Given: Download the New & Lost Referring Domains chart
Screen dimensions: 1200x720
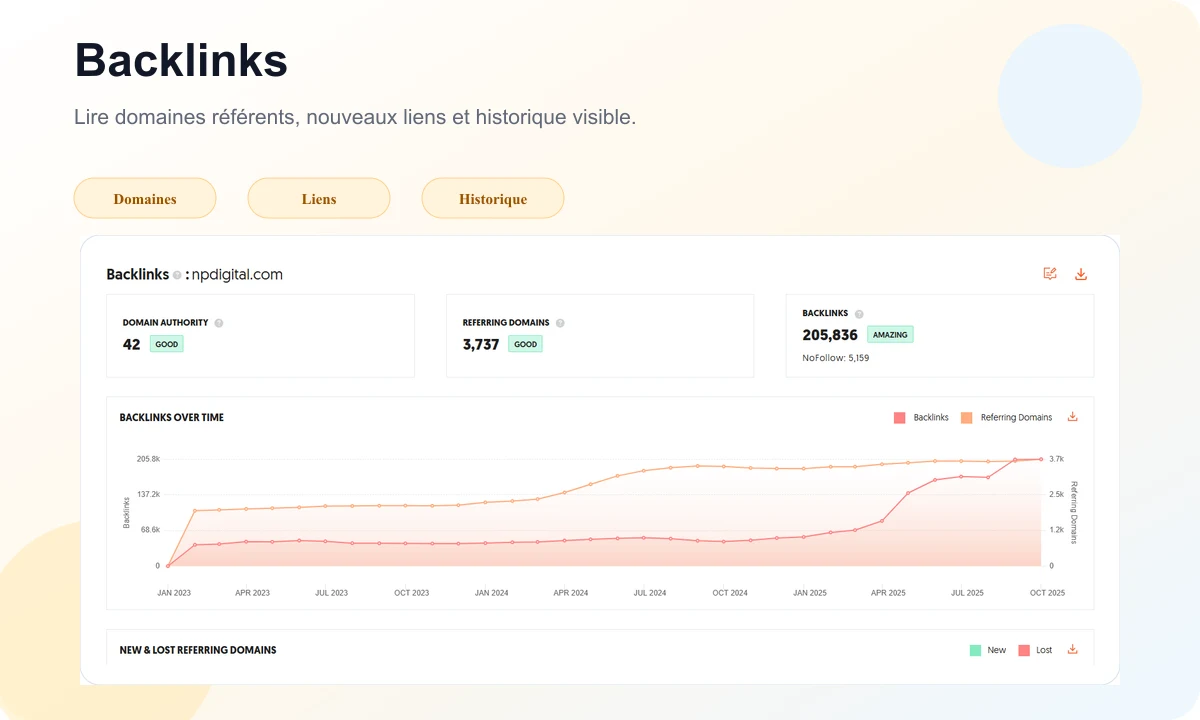Looking at the screenshot, I should point(1073,649).
